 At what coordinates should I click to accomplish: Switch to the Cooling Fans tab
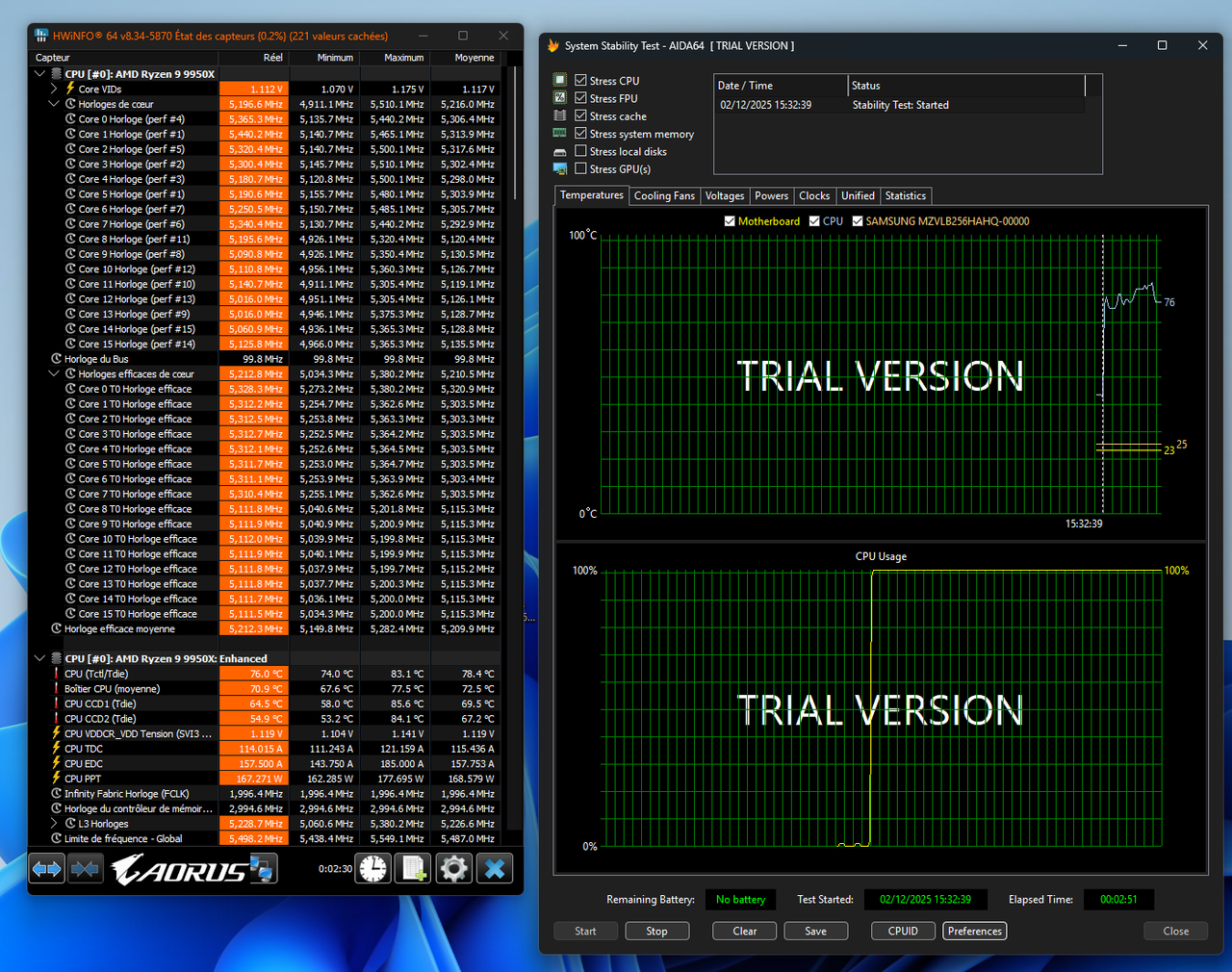664,196
